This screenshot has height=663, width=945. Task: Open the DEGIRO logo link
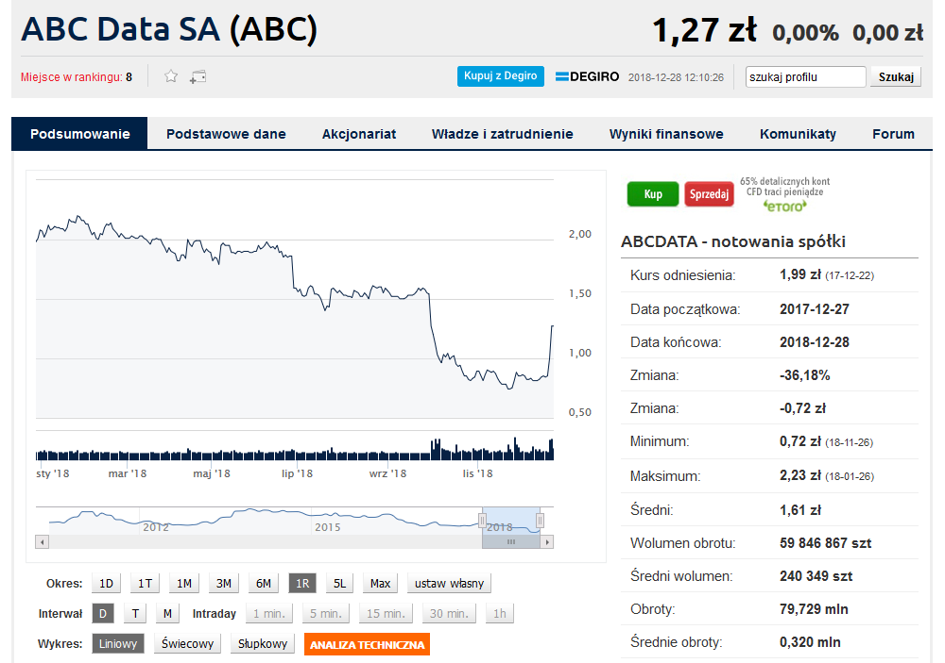pos(587,77)
